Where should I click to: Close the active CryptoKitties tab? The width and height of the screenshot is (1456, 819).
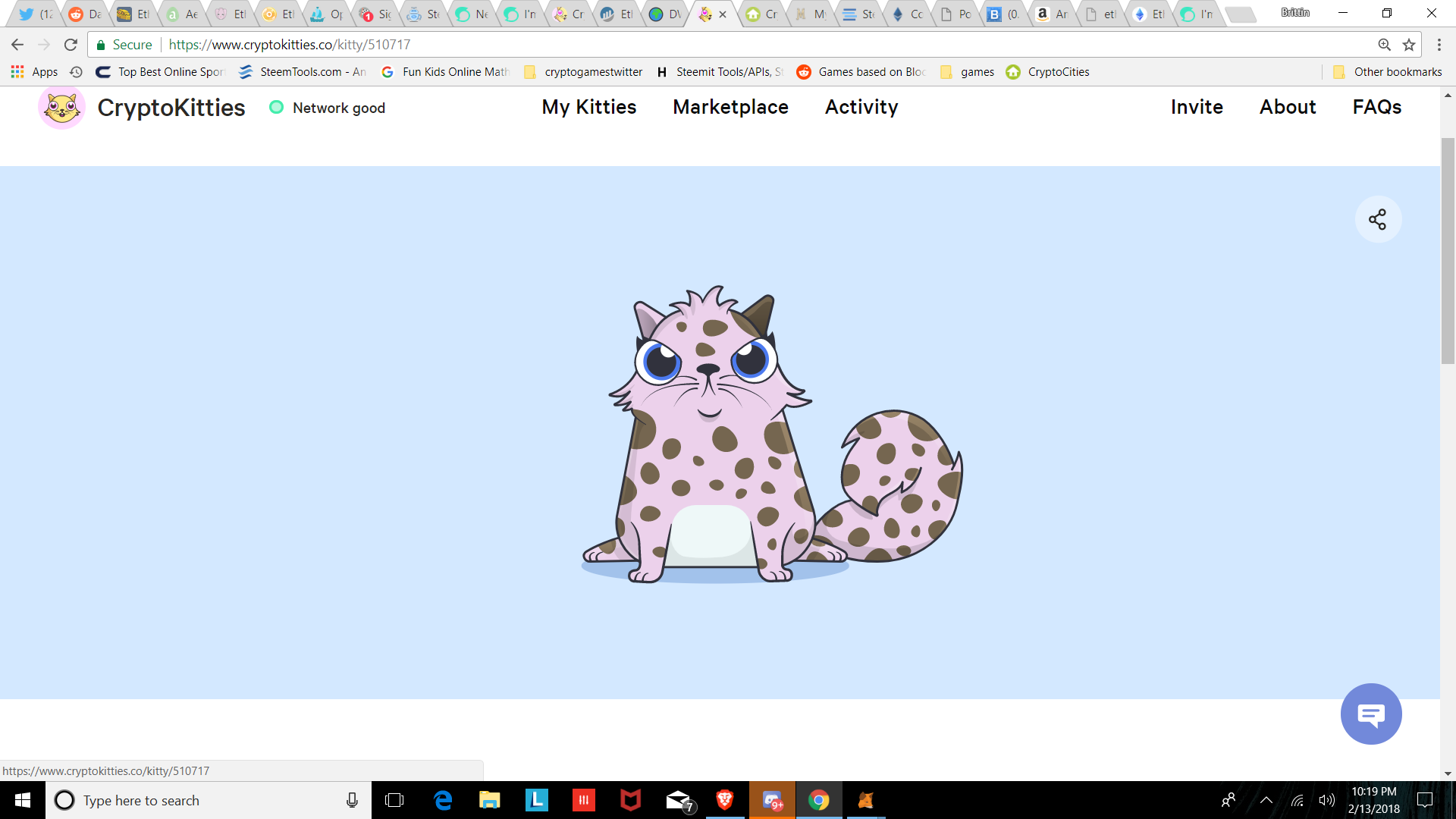coord(723,14)
